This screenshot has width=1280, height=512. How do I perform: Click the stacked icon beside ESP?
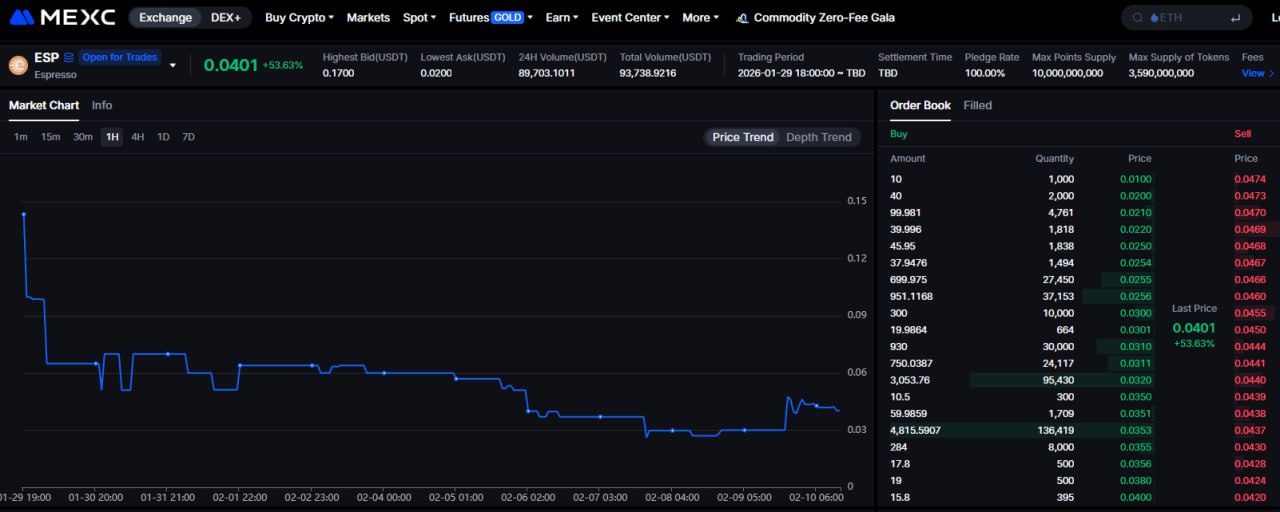tap(69, 58)
